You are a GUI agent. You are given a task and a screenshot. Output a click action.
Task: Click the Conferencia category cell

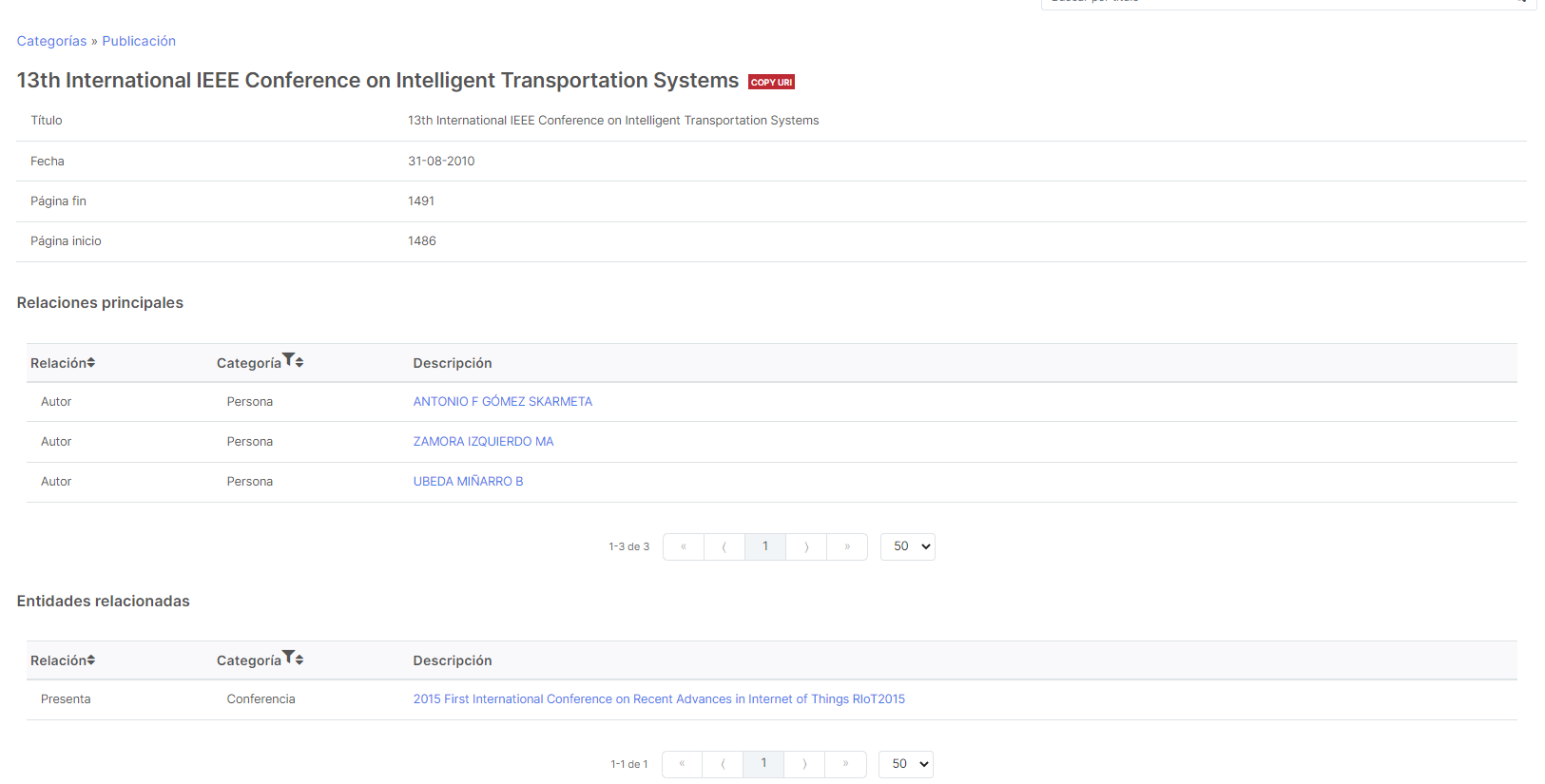(261, 699)
